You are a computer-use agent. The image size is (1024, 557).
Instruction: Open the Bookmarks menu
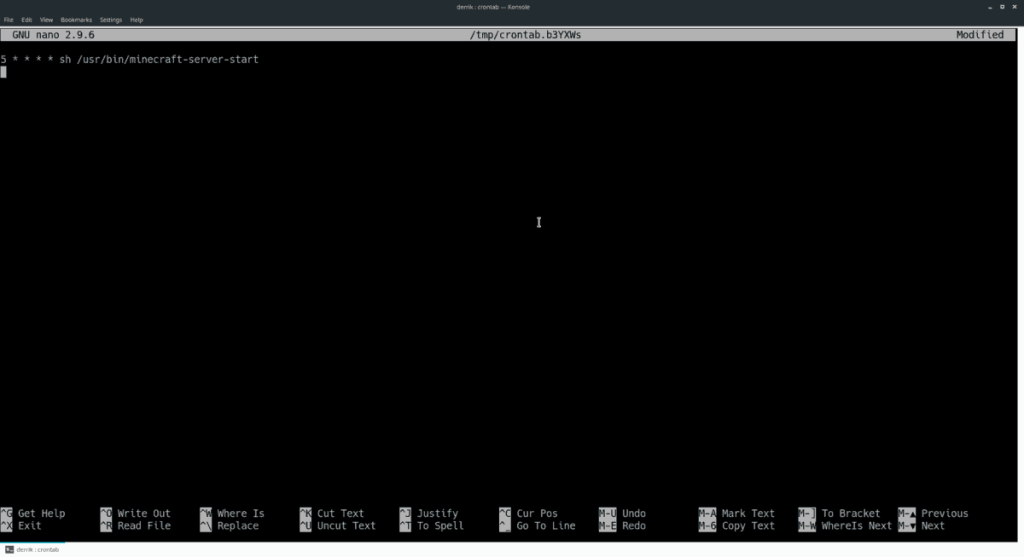(75, 20)
